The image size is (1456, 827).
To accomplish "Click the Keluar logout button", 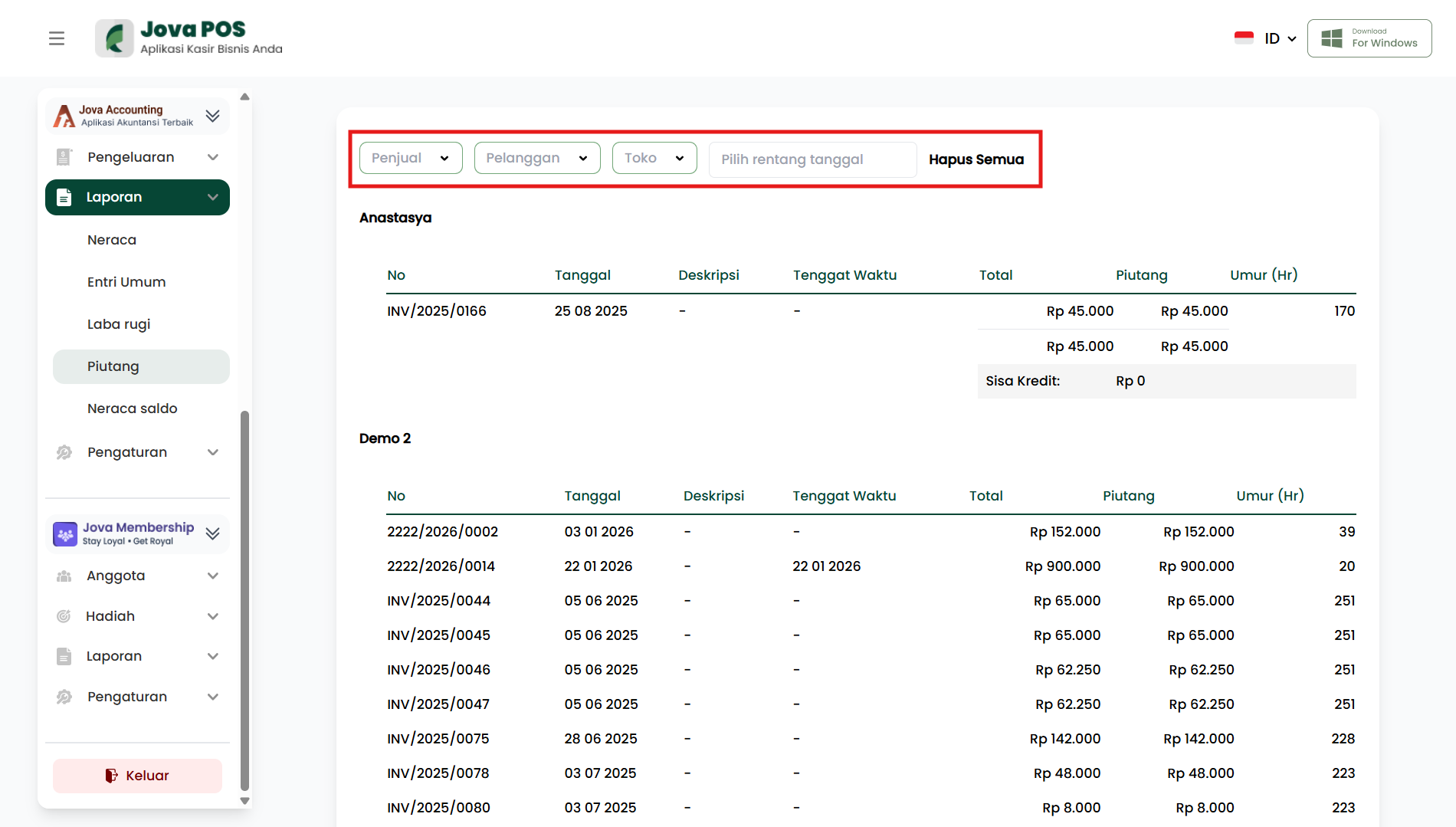I will (137, 776).
